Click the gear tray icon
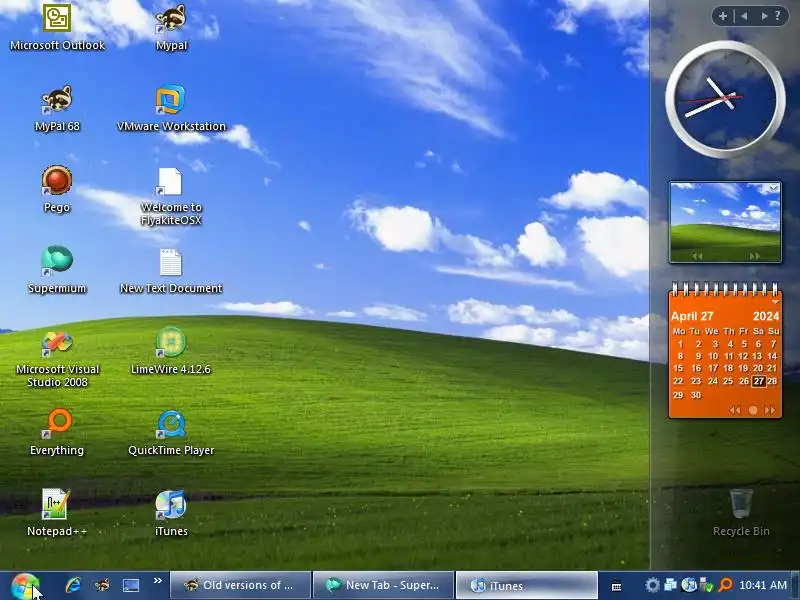Image resolution: width=800 pixels, height=600 pixels. (652, 585)
